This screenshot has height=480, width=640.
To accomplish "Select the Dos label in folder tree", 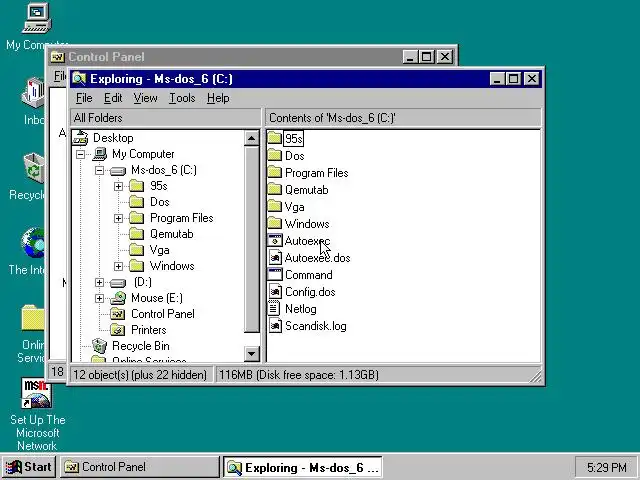I will 160,202.
